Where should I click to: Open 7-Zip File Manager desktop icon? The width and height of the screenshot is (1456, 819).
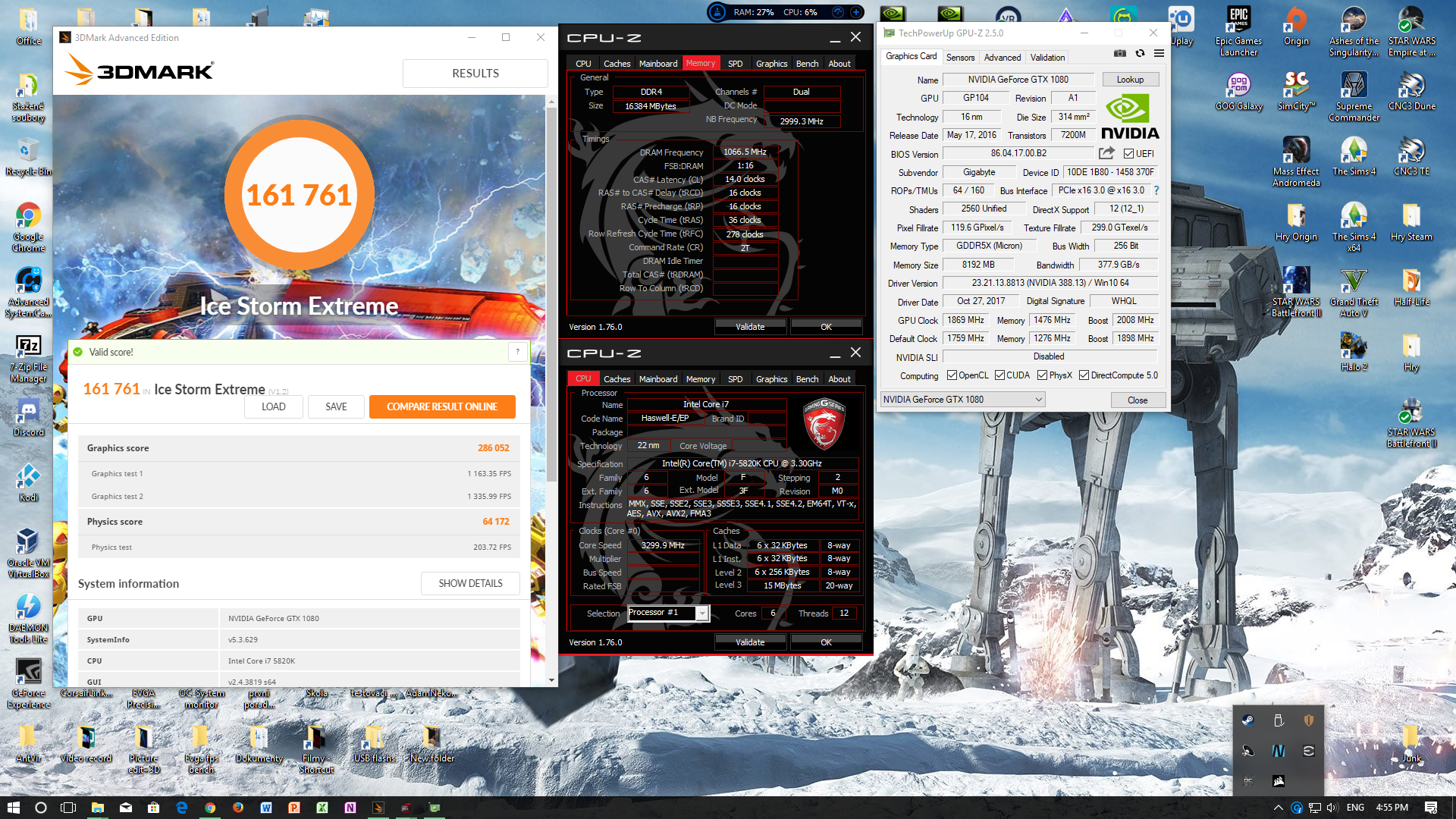click(28, 357)
